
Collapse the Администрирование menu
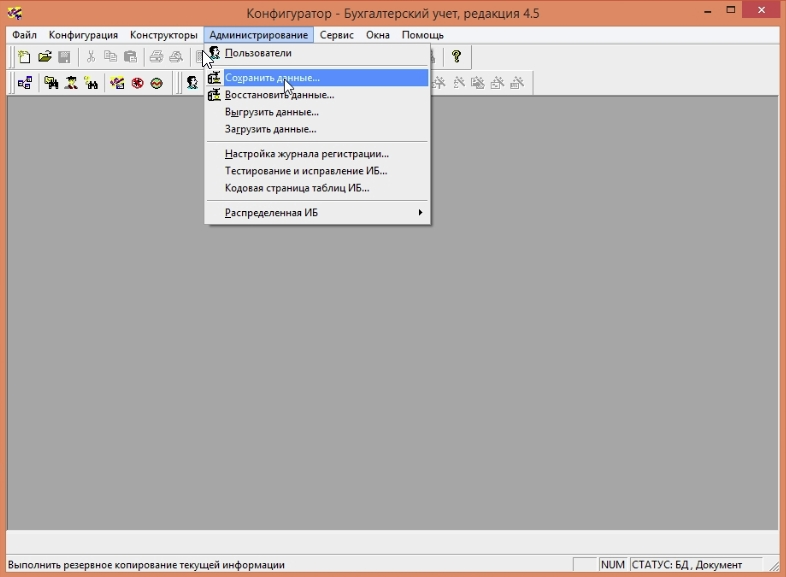(259, 35)
